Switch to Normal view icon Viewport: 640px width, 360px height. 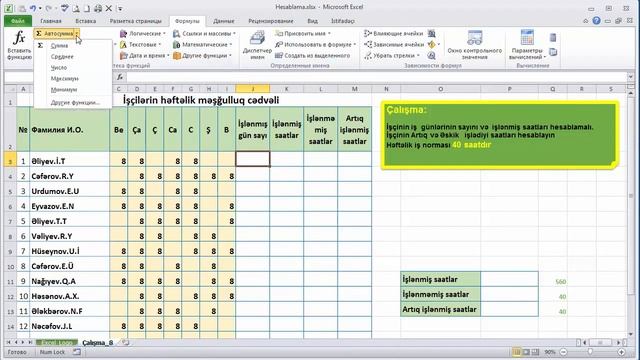516,351
